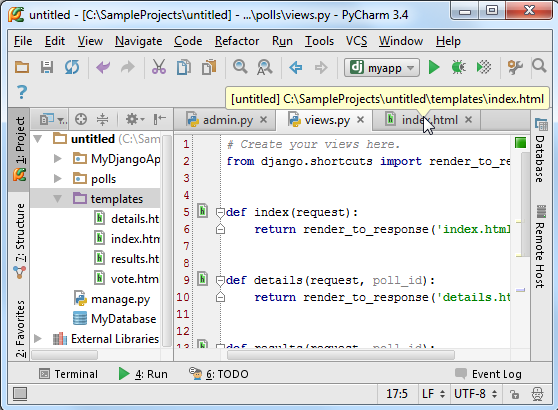The height and width of the screenshot is (410, 558).
Task: Open the Terminal tool window
Action: click(x=68, y=374)
